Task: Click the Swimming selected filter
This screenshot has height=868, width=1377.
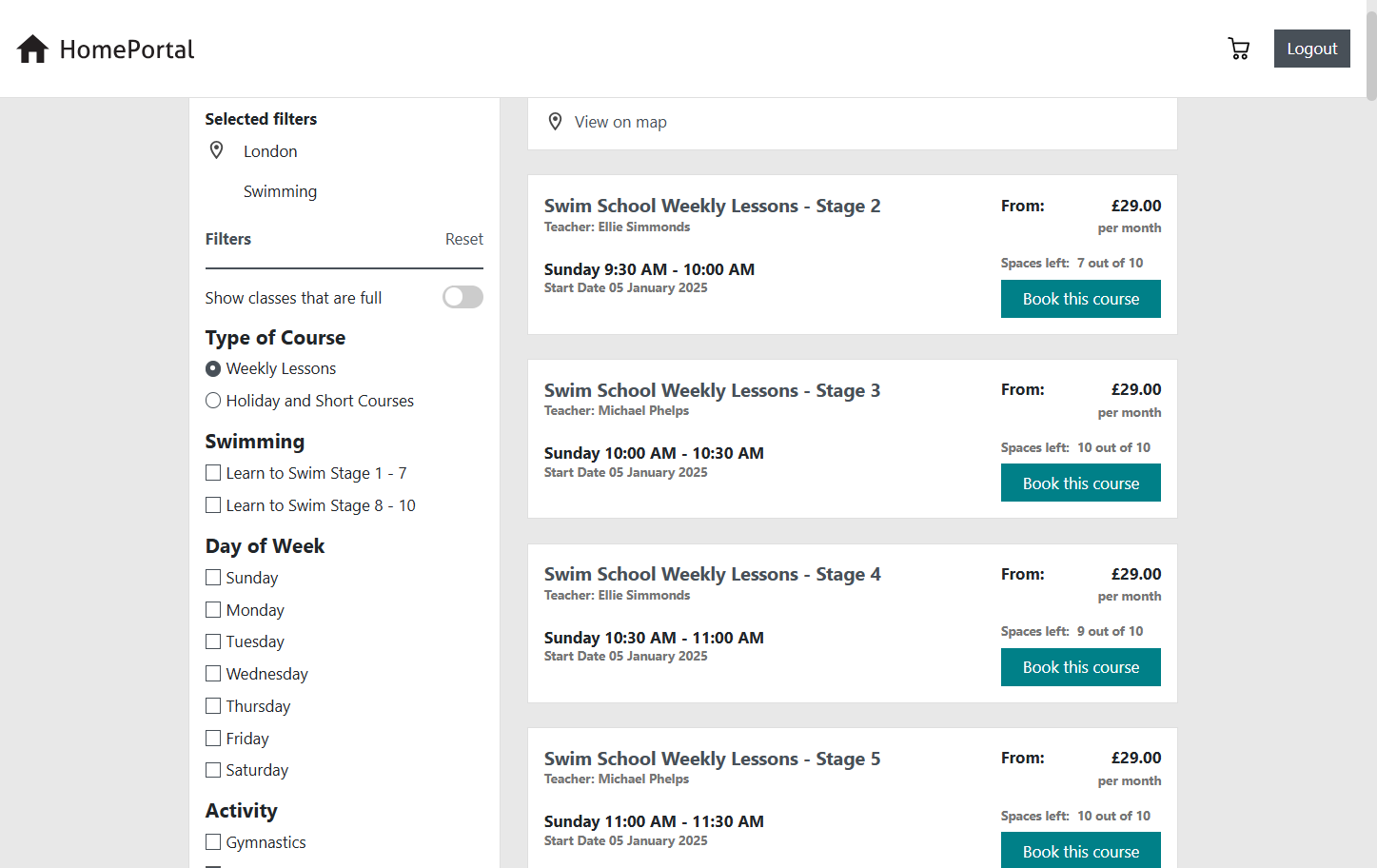Action: [x=280, y=191]
